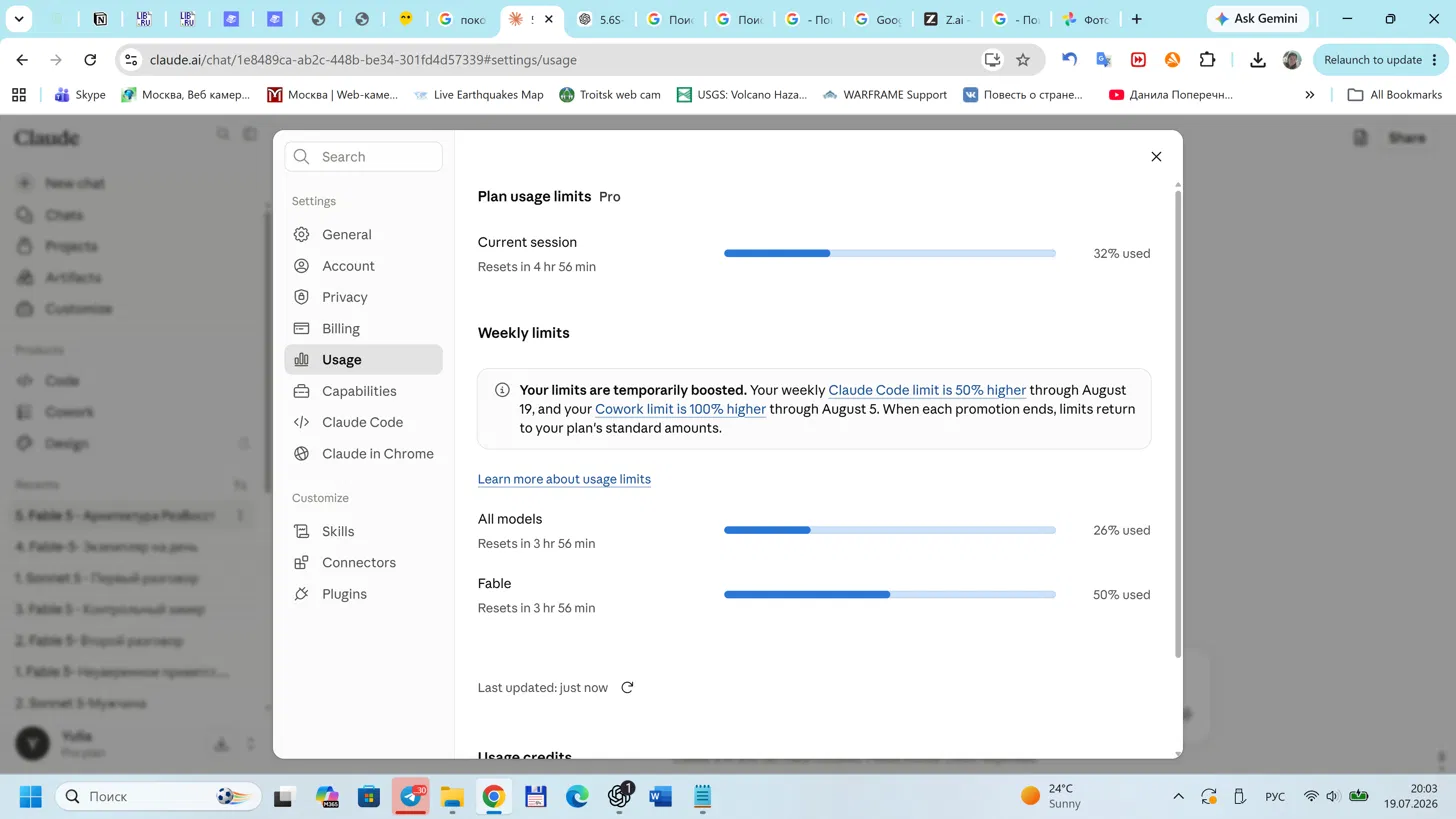Screen dimensions: 1456x819
Task: Click the red fast-forward extension icon
Action: (1138, 60)
